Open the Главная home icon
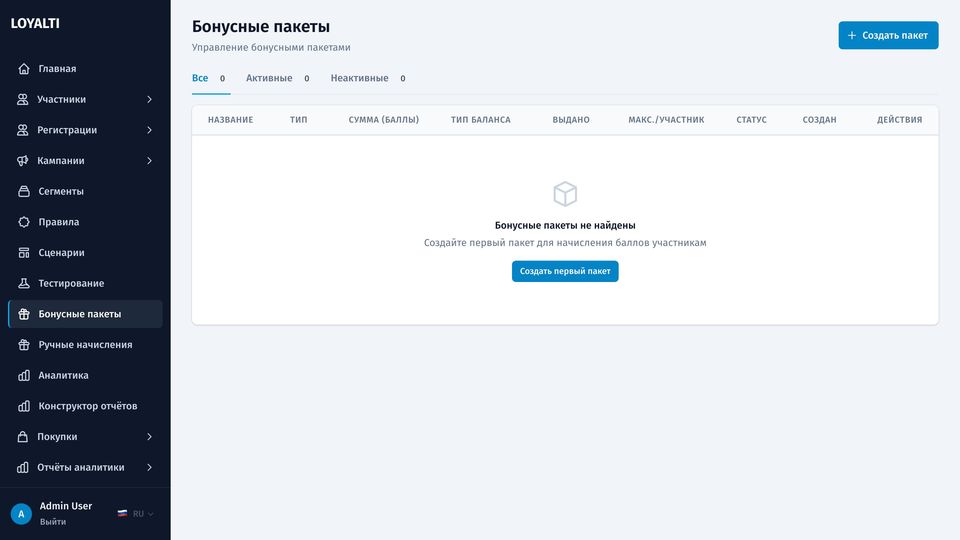This screenshot has width=960, height=540. click(x=24, y=69)
